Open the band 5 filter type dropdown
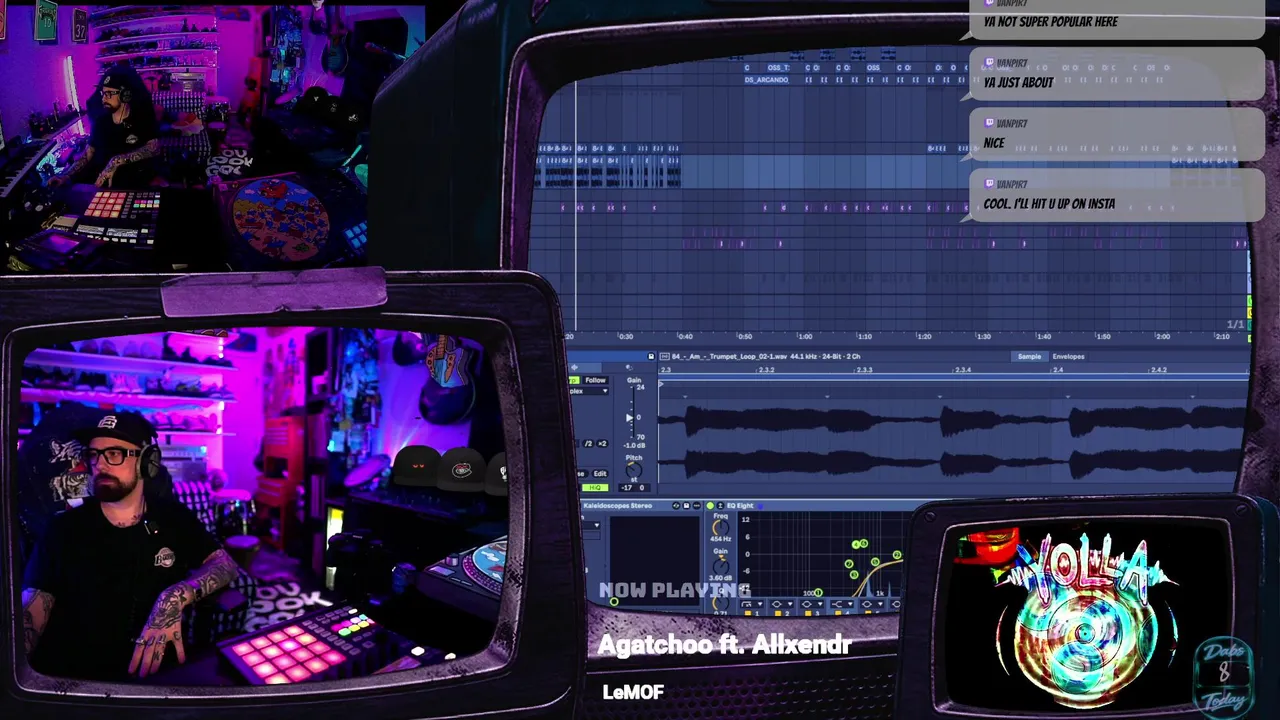 pos(871,604)
